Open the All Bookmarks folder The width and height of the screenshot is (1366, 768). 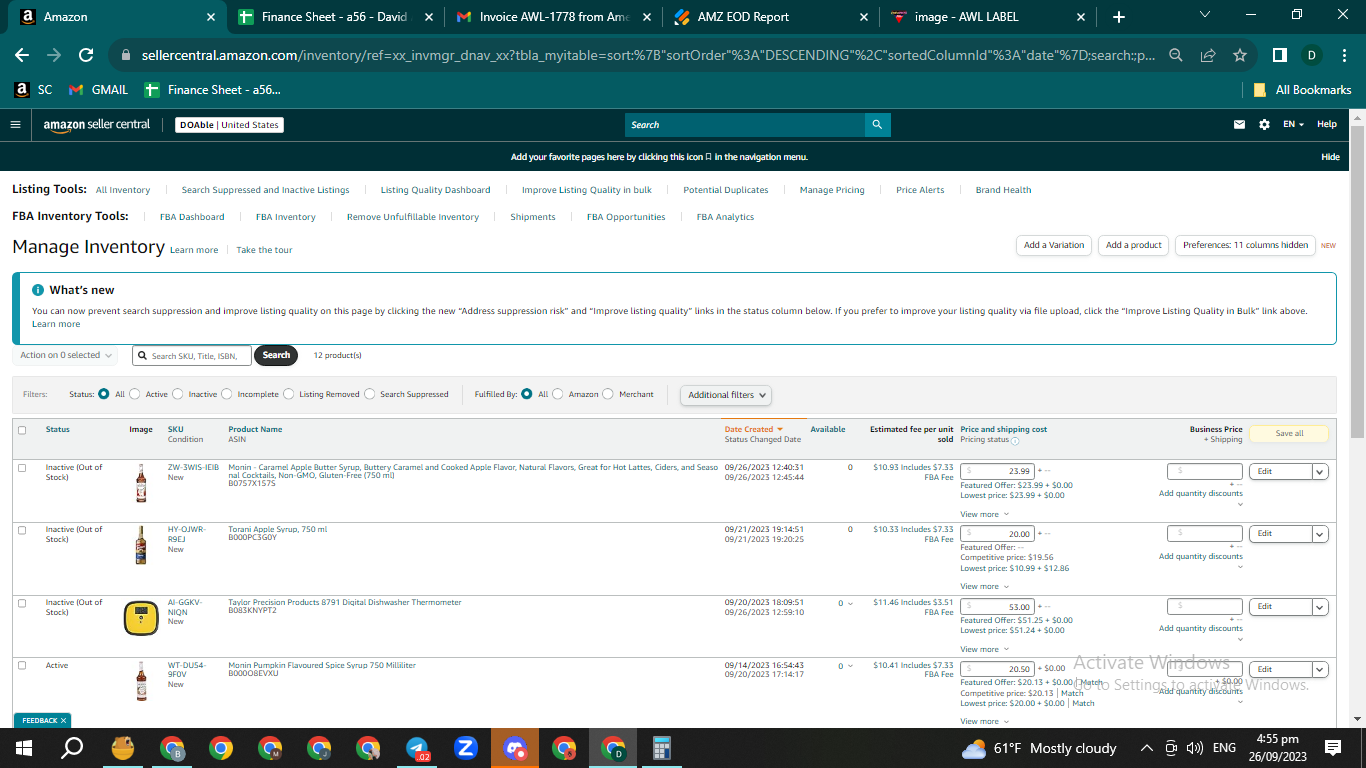click(x=1302, y=90)
